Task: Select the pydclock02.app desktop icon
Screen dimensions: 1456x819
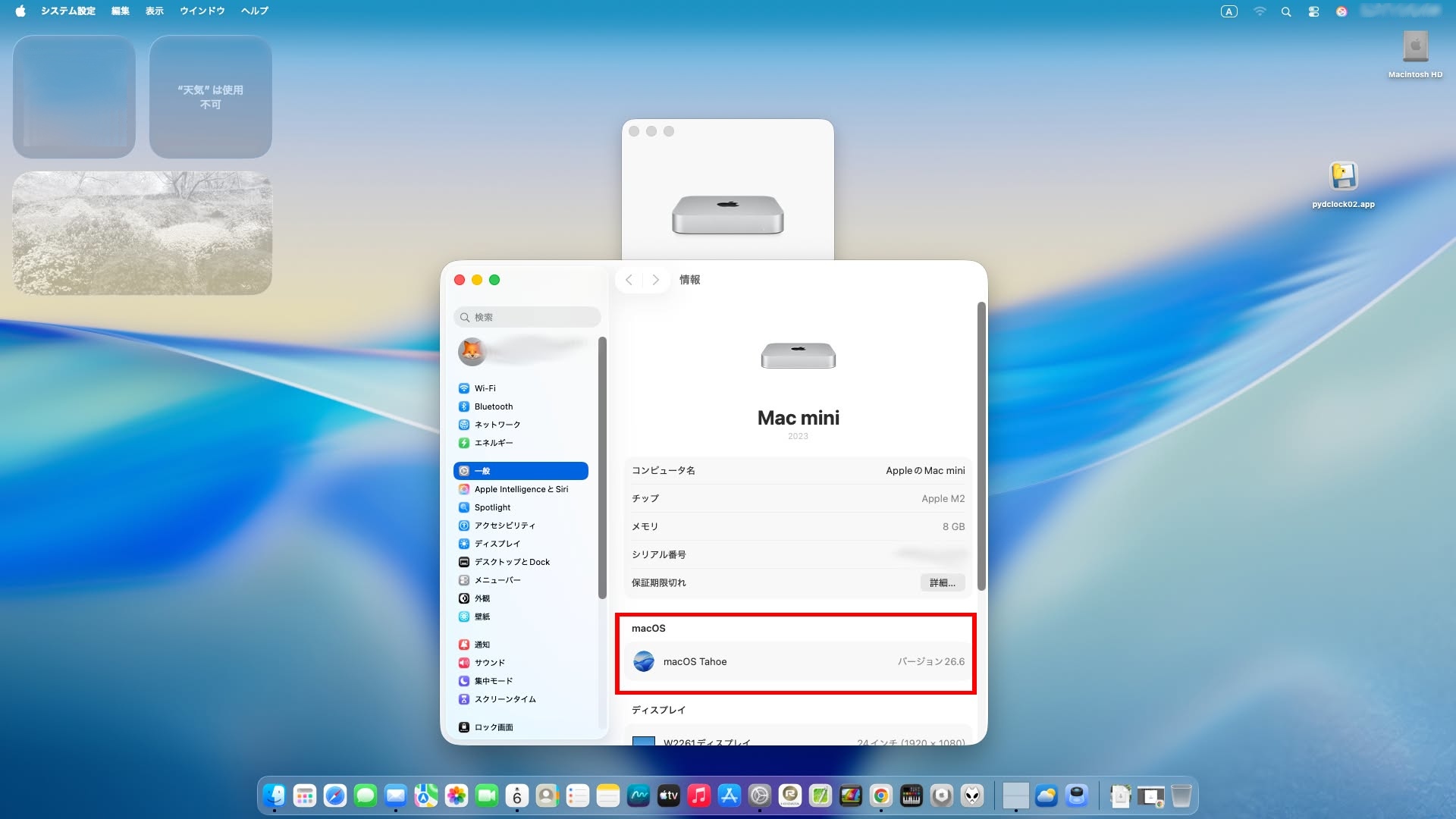Action: tap(1344, 185)
